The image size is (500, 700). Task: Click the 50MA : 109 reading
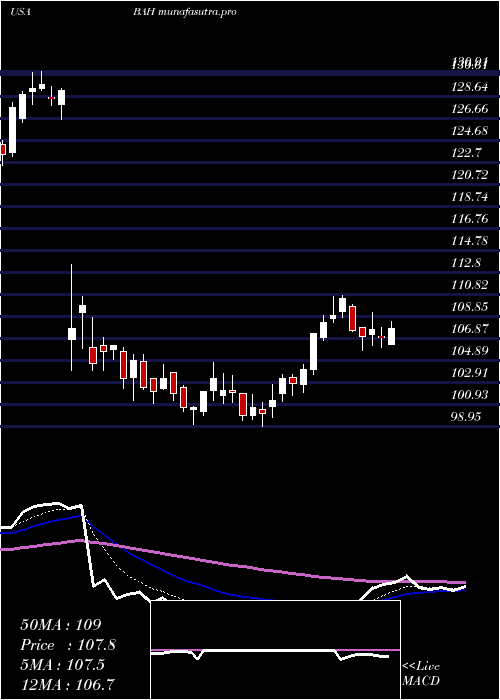[61, 625]
